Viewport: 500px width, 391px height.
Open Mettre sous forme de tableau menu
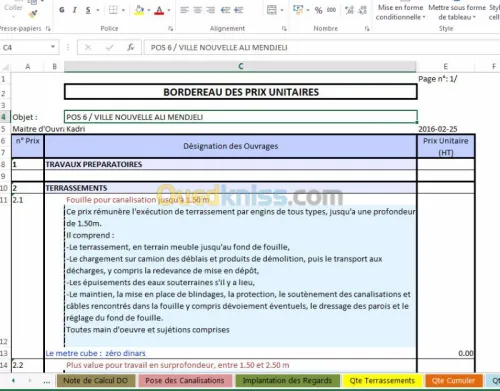click(x=457, y=12)
